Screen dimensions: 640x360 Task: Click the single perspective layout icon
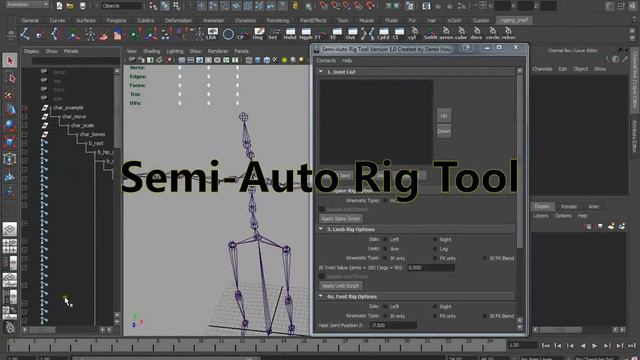10,229
